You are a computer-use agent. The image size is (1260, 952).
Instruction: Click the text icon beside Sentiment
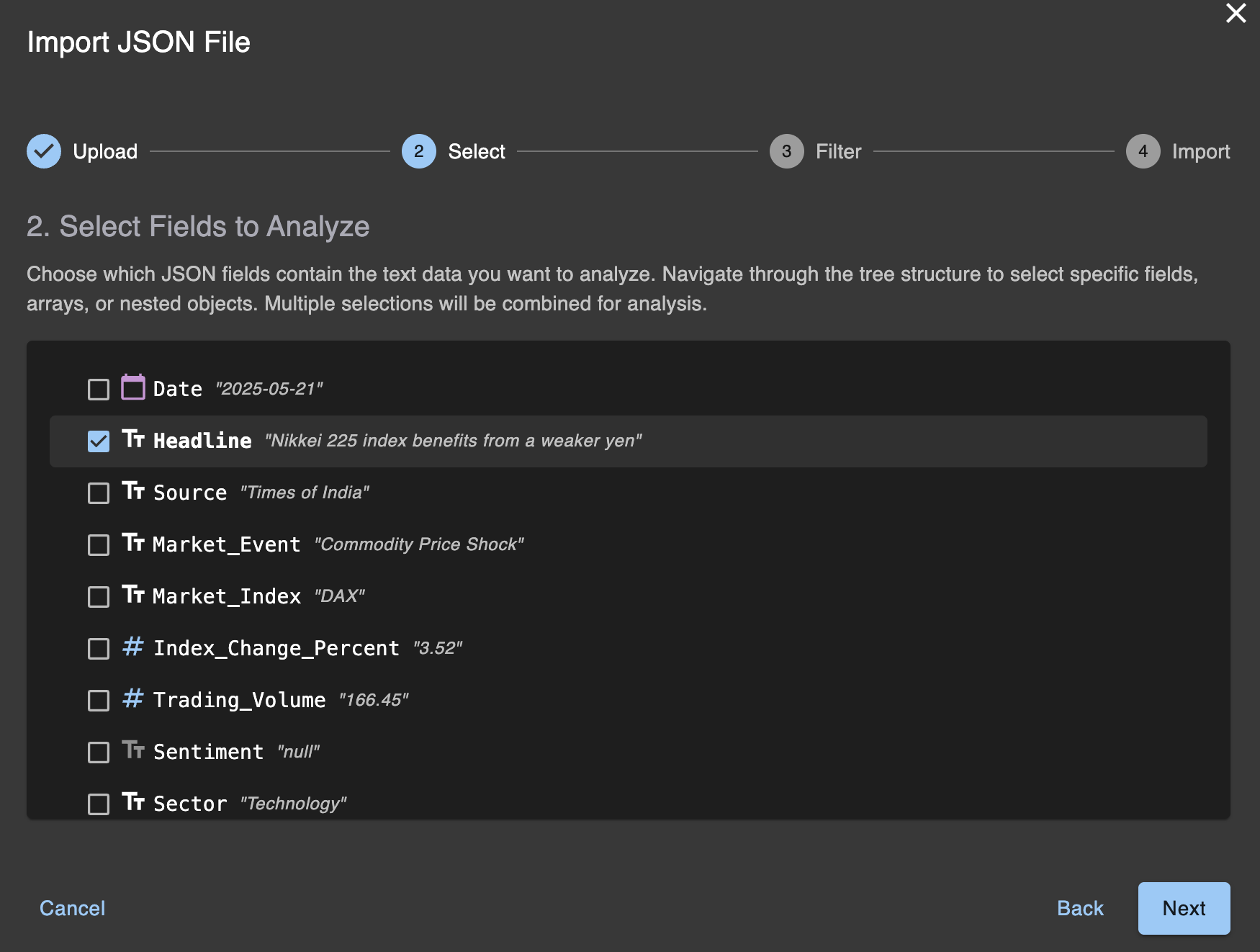tap(134, 751)
